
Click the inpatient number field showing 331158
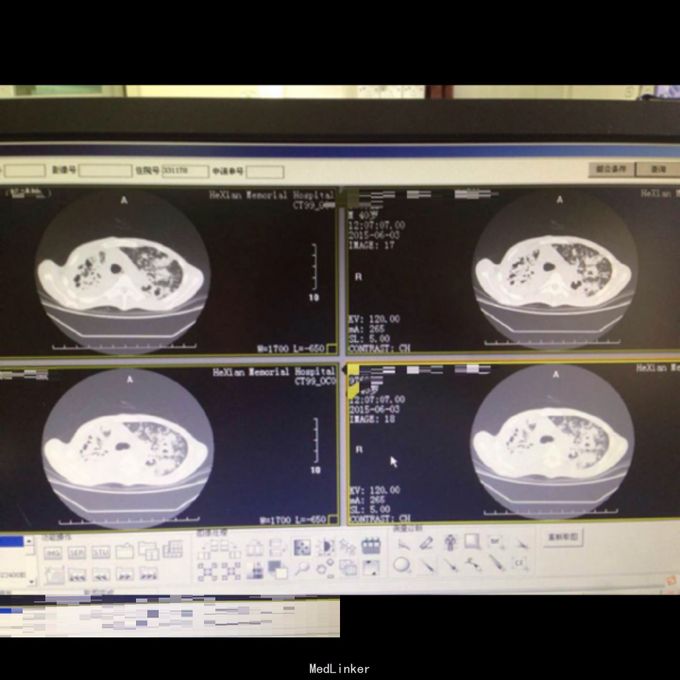(x=184, y=171)
